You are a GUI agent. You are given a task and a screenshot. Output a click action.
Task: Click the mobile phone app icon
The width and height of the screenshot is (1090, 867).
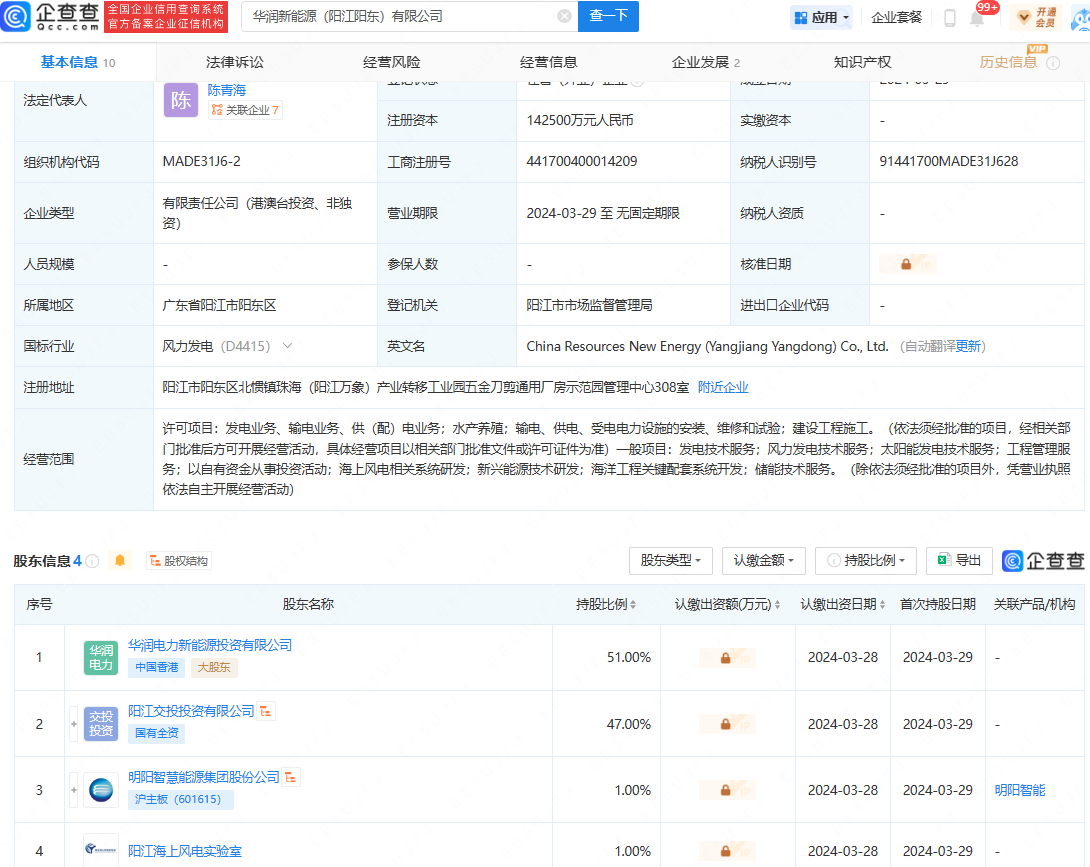coord(949,17)
